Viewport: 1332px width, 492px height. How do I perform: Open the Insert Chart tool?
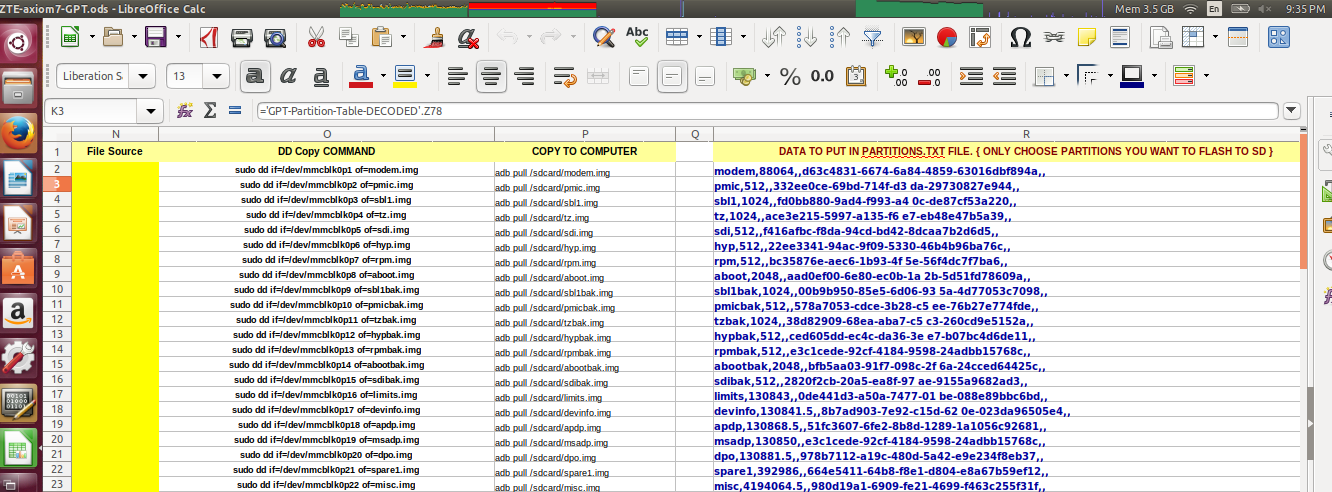(x=948, y=38)
